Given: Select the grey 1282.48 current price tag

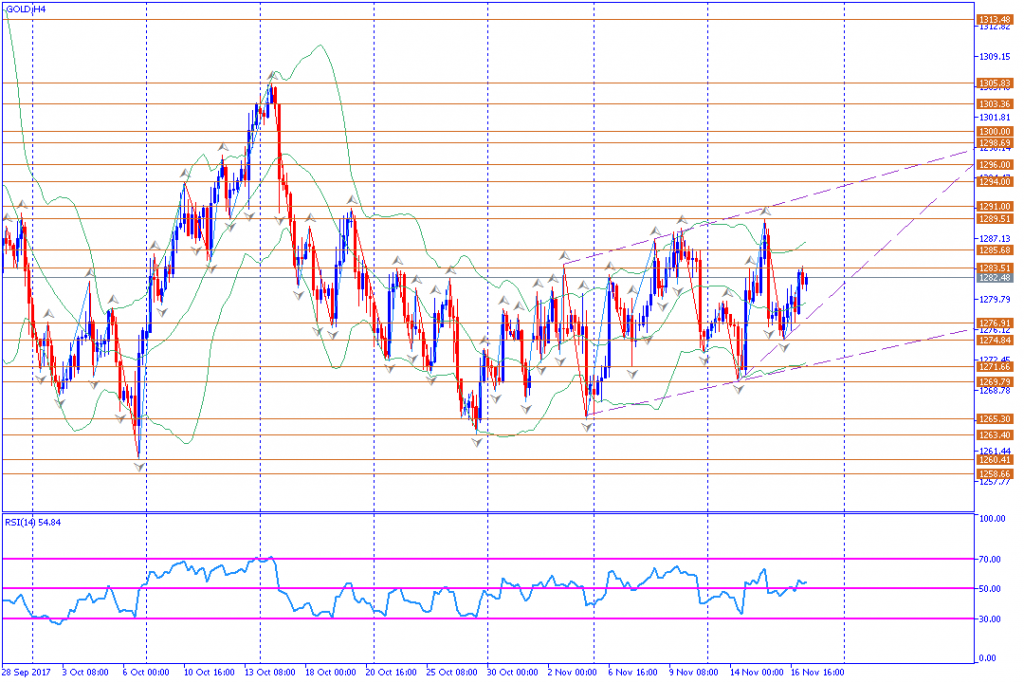Looking at the screenshot, I should [x=994, y=278].
